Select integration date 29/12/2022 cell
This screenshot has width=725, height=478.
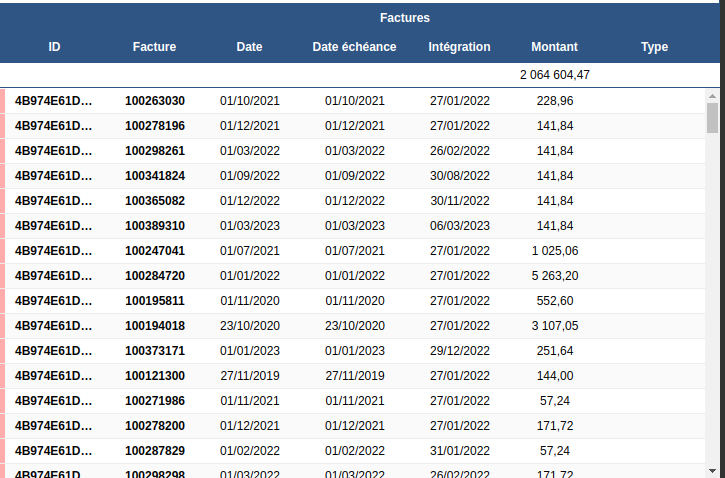459,351
